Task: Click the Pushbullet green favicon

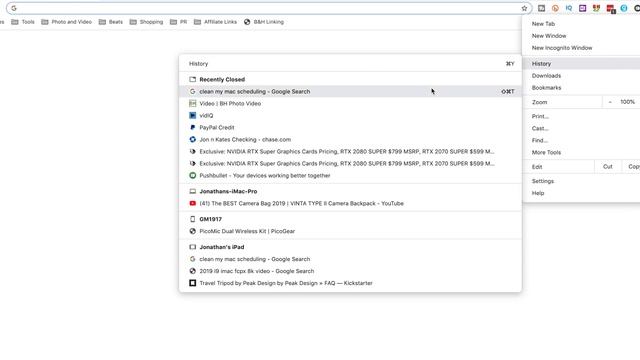Action: point(193,176)
